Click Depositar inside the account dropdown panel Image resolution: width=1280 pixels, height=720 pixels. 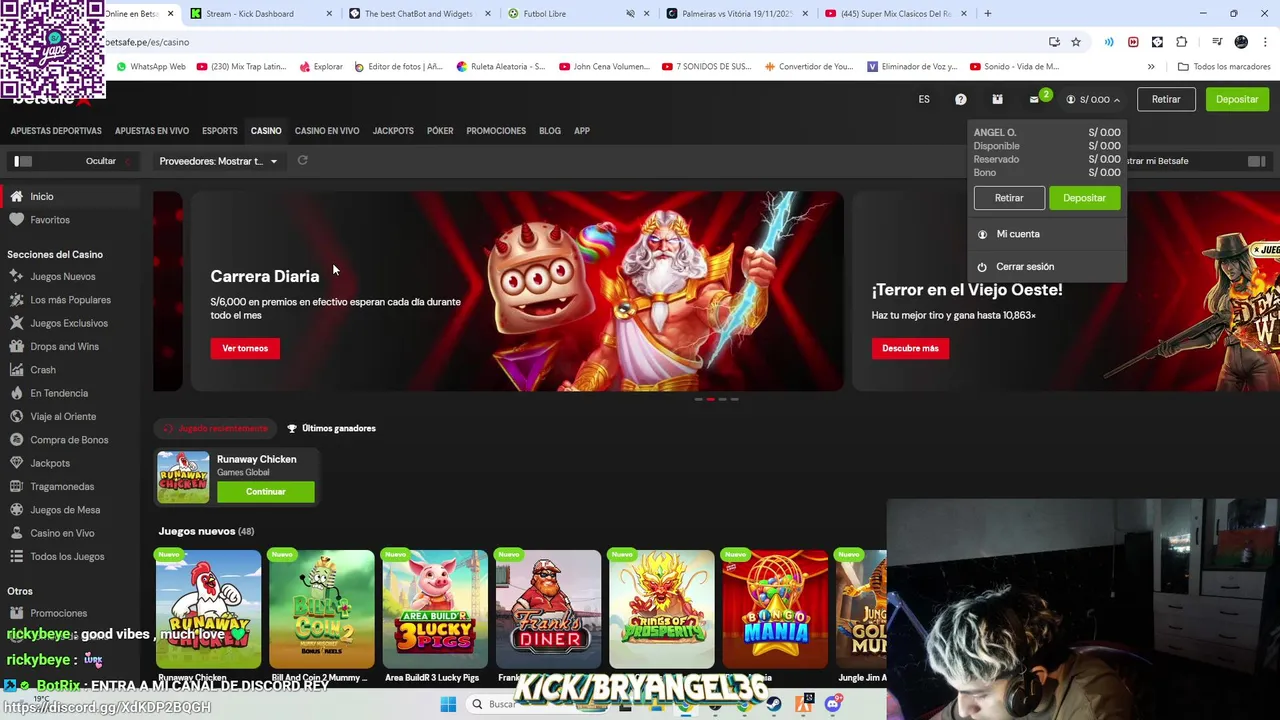point(1084,198)
